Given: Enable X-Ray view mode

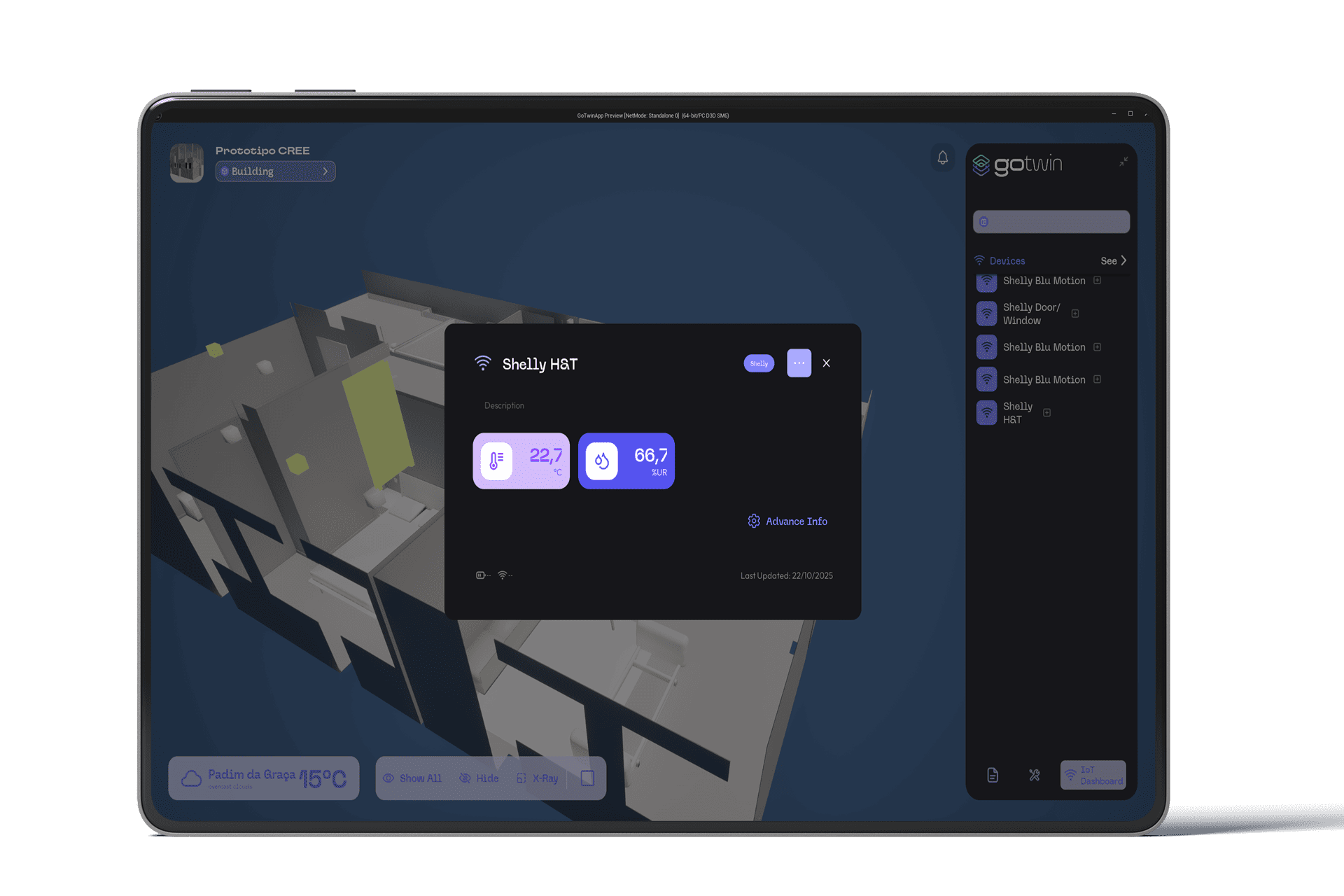Looking at the screenshot, I should [x=538, y=778].
